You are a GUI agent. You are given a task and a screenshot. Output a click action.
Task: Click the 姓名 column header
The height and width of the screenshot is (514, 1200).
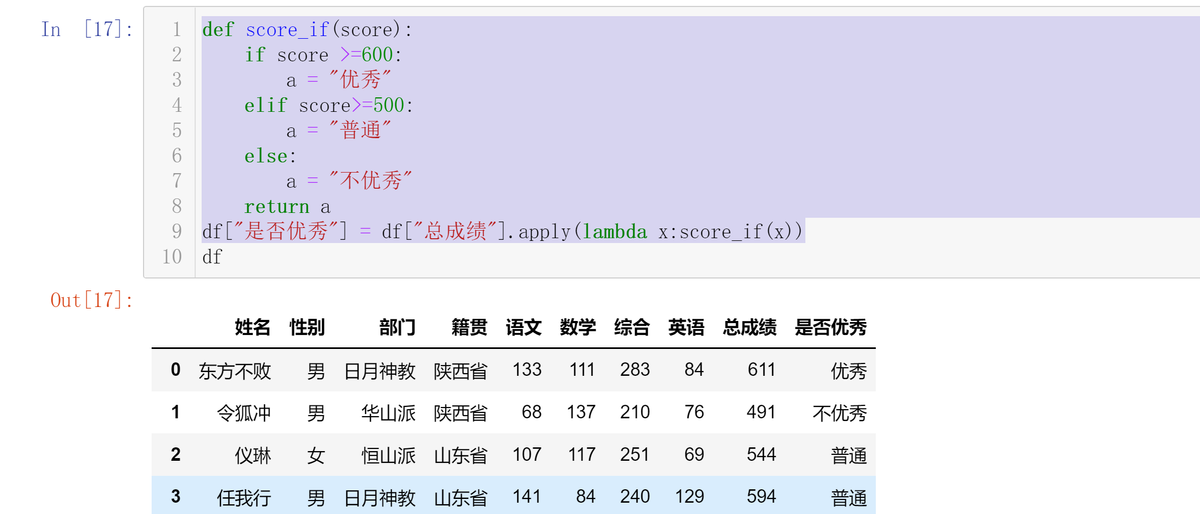(252, 327)
